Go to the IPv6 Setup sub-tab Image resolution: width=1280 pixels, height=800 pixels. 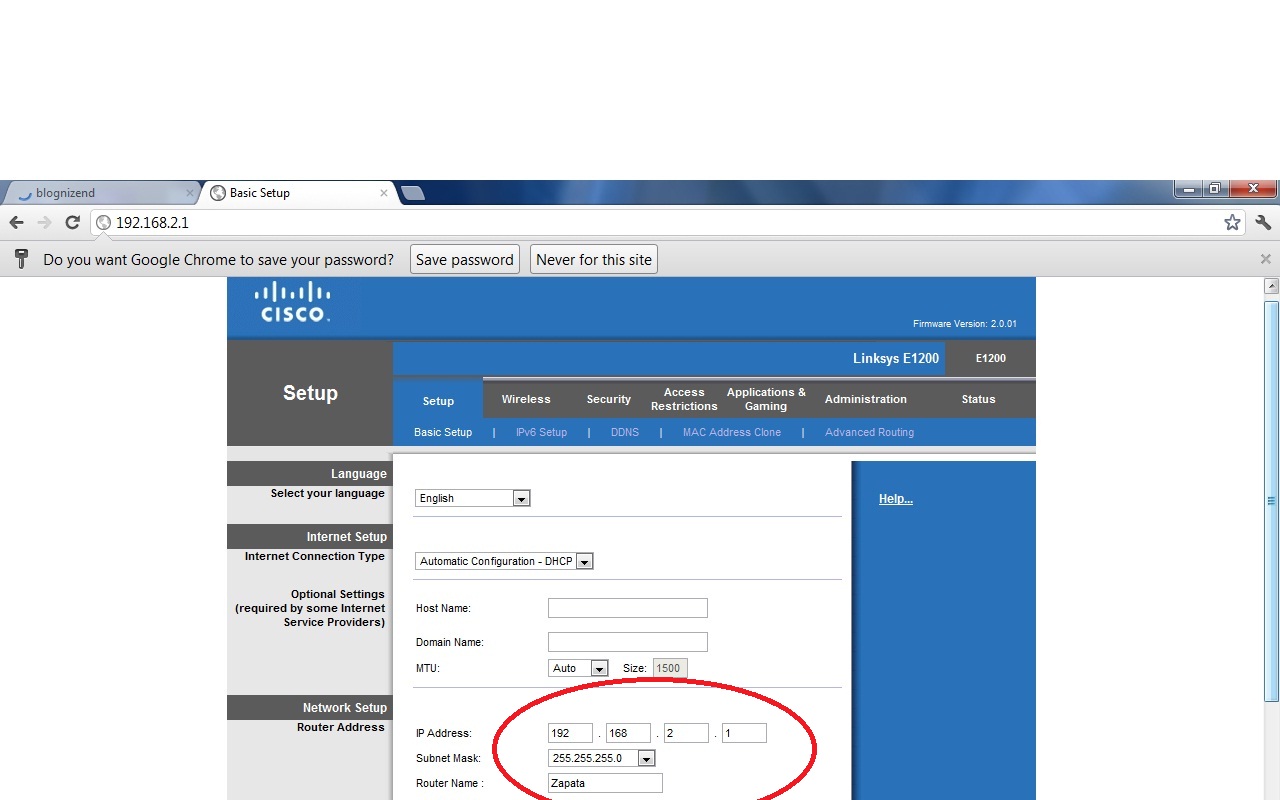pos(541,432)
